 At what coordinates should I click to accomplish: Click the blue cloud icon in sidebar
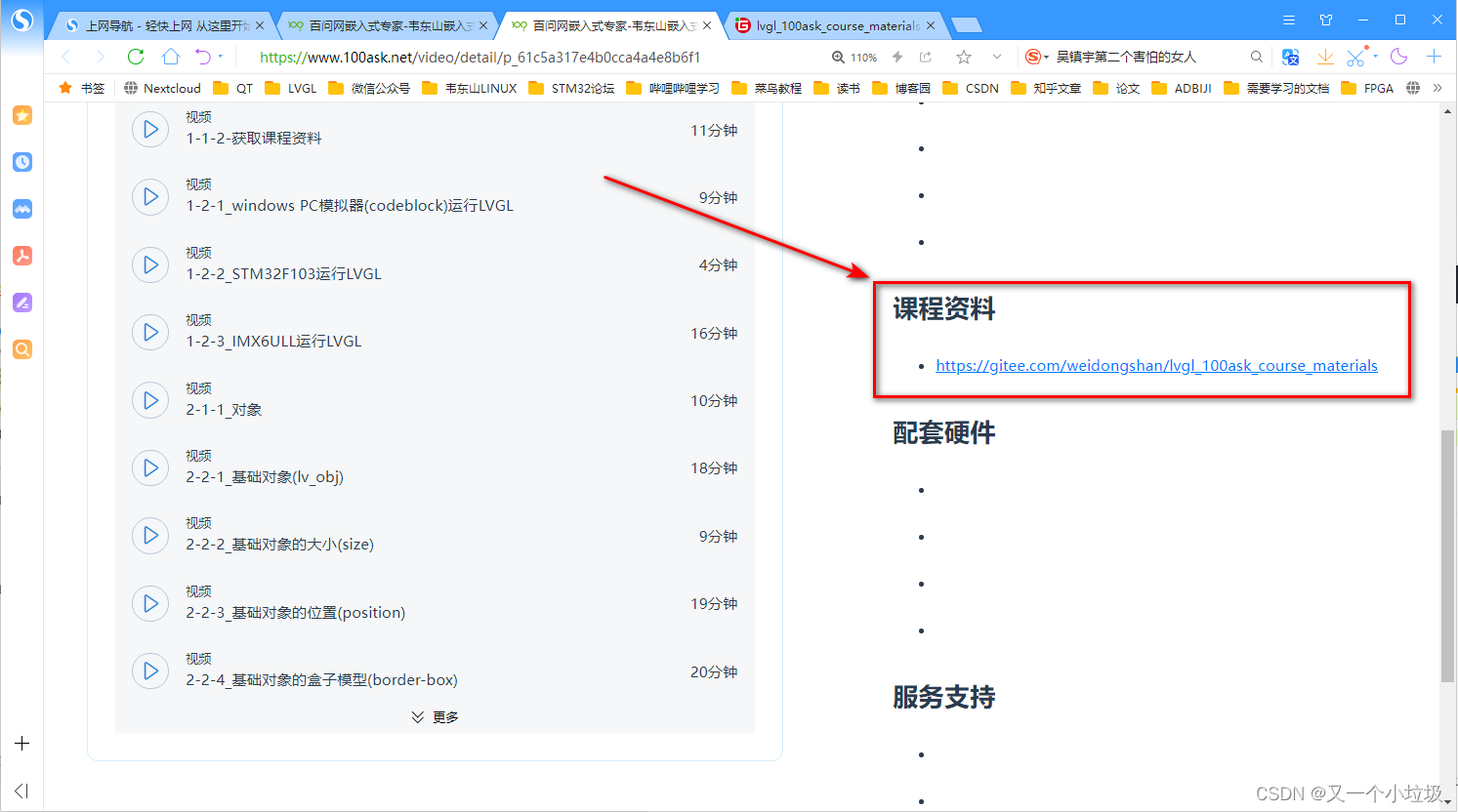point(21,209)
